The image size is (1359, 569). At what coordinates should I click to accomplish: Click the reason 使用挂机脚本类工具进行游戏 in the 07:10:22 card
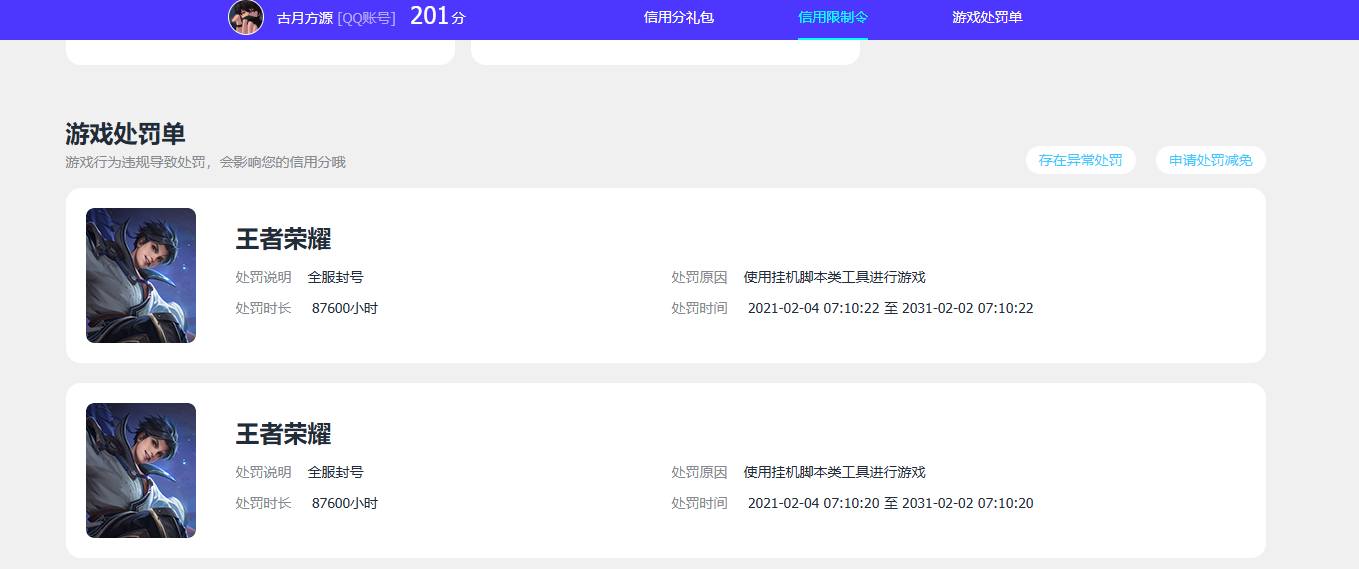[x=835, y=277]
